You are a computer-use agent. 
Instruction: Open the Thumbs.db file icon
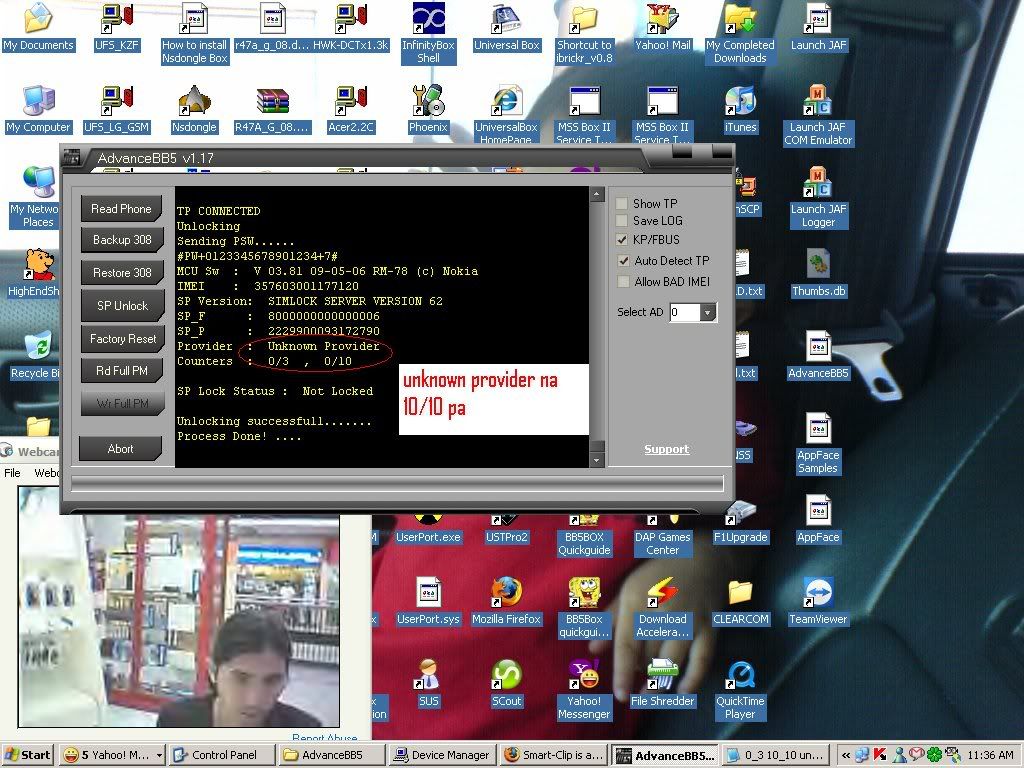[818, 274]
